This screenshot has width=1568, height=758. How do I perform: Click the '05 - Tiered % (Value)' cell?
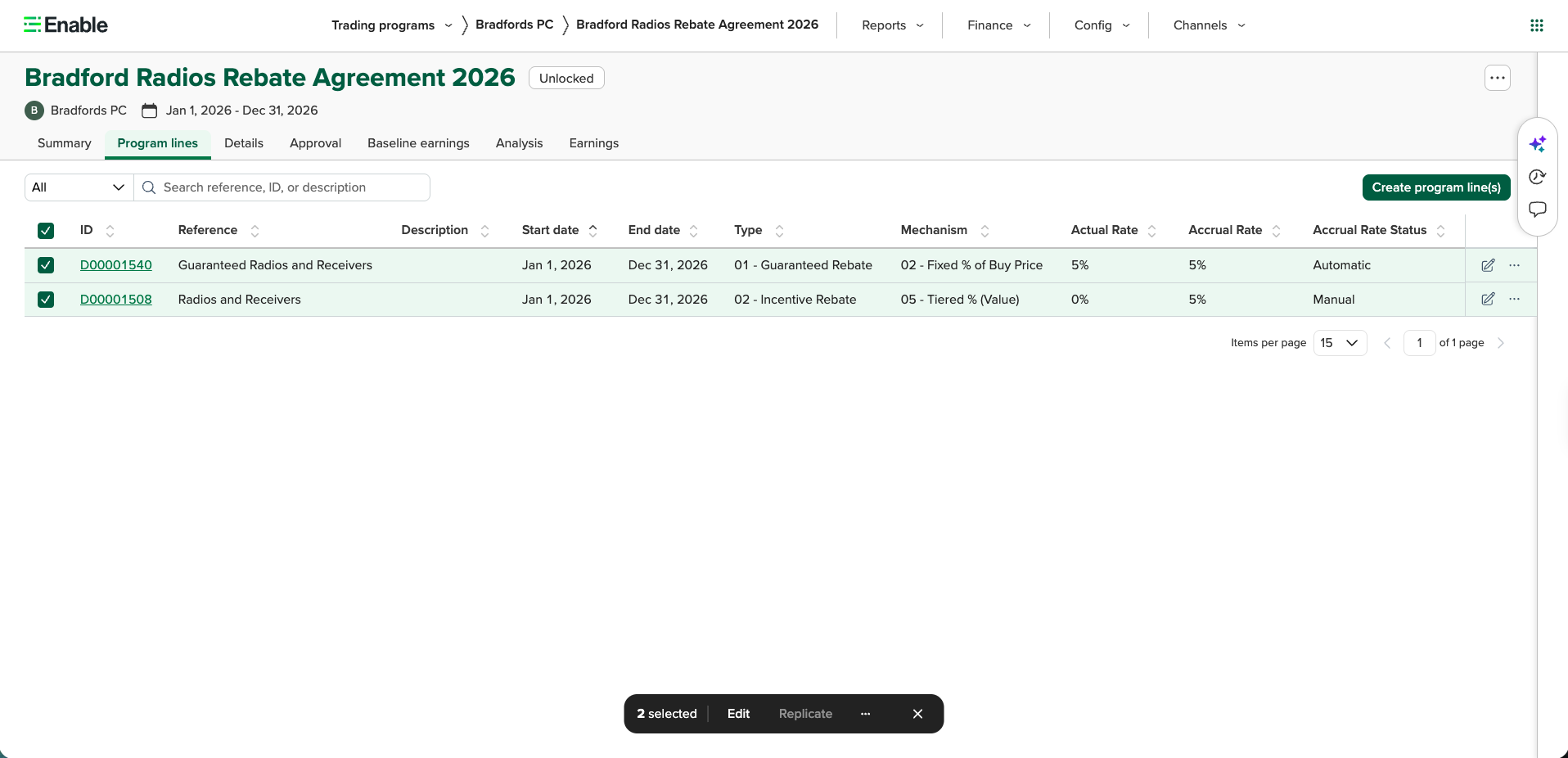pos(960,300)
